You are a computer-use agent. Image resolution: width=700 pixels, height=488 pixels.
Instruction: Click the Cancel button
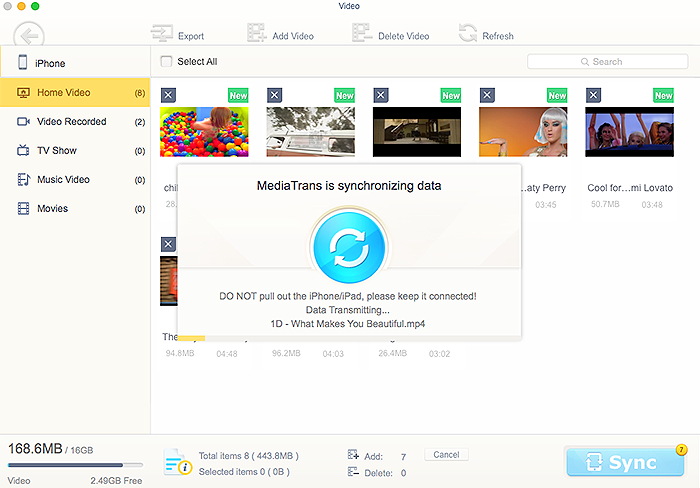[446, 455]
